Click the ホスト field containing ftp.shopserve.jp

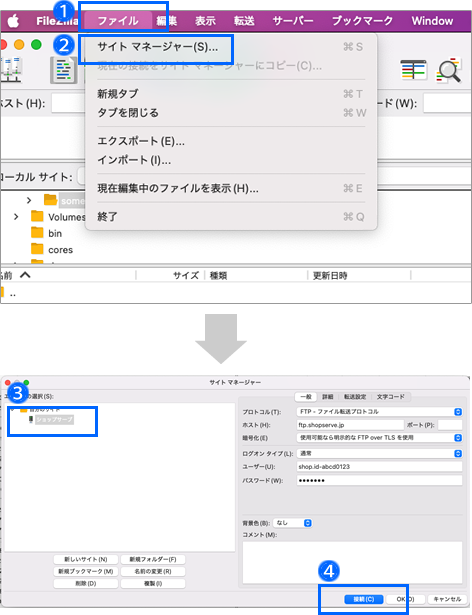point(350,425)
